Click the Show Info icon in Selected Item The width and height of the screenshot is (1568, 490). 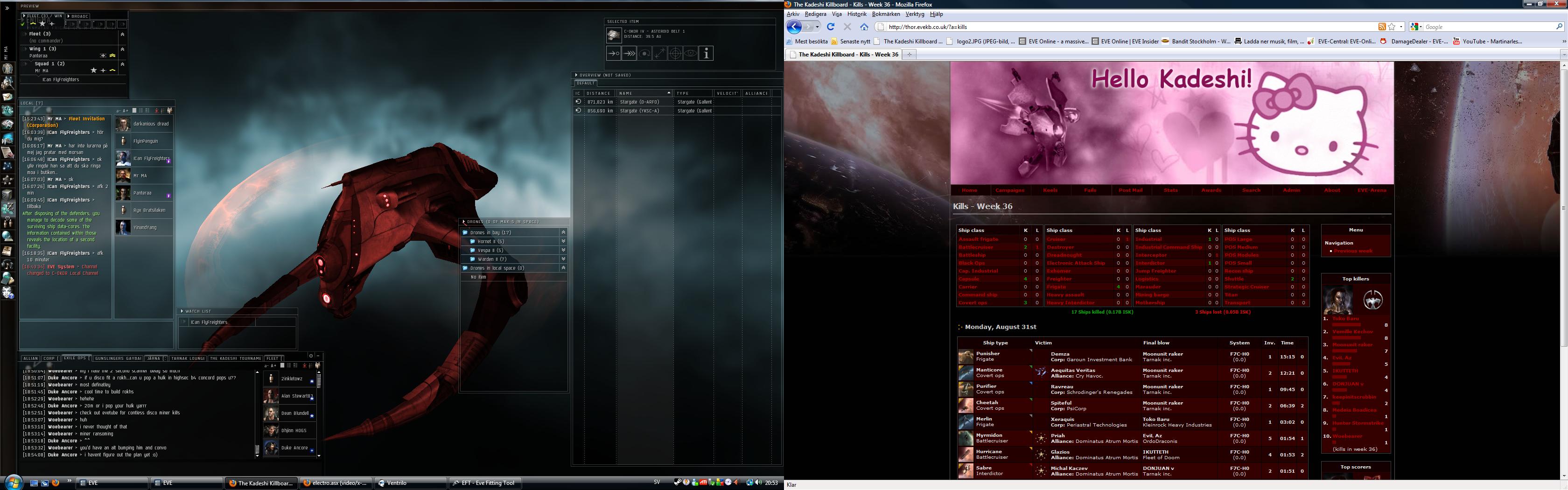point(706,54)
